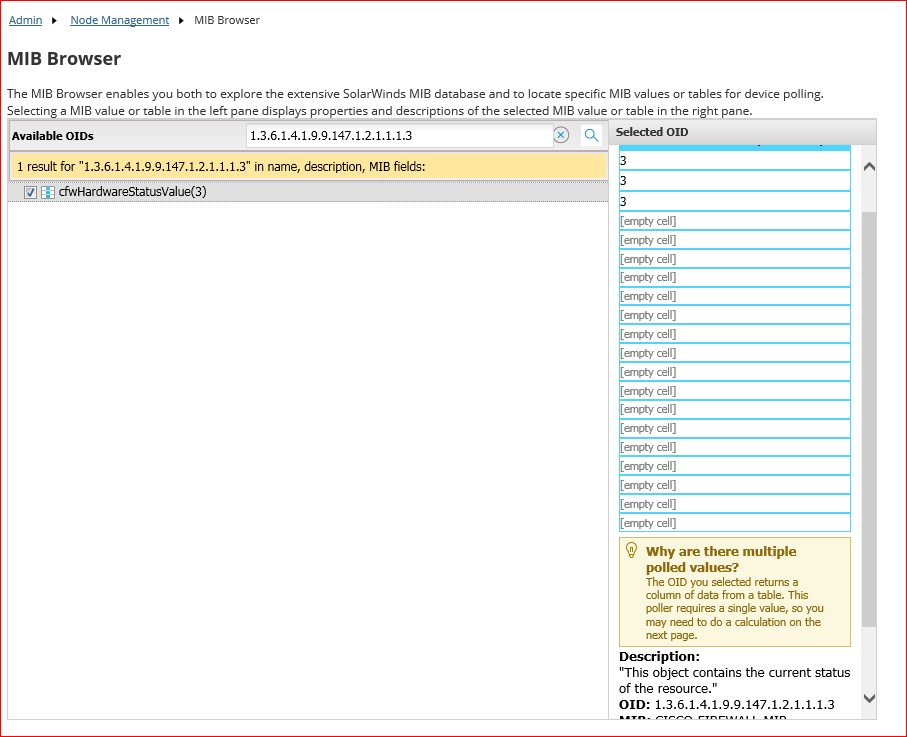
Task: Click the table icon beside cfwHardwareStatusValue
Action: click(48, 192)
